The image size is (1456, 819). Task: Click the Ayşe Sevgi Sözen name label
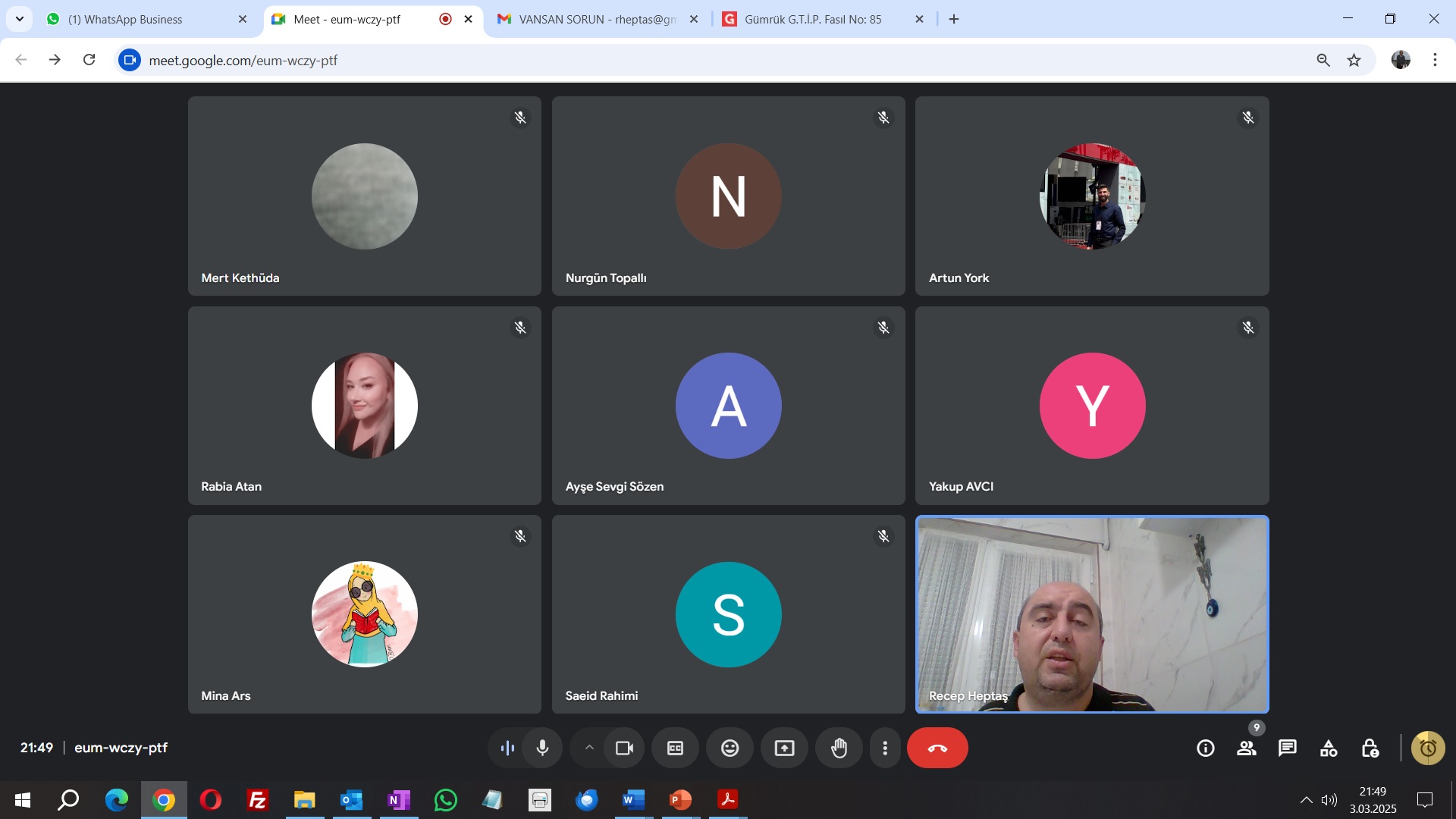pos(614,487)
